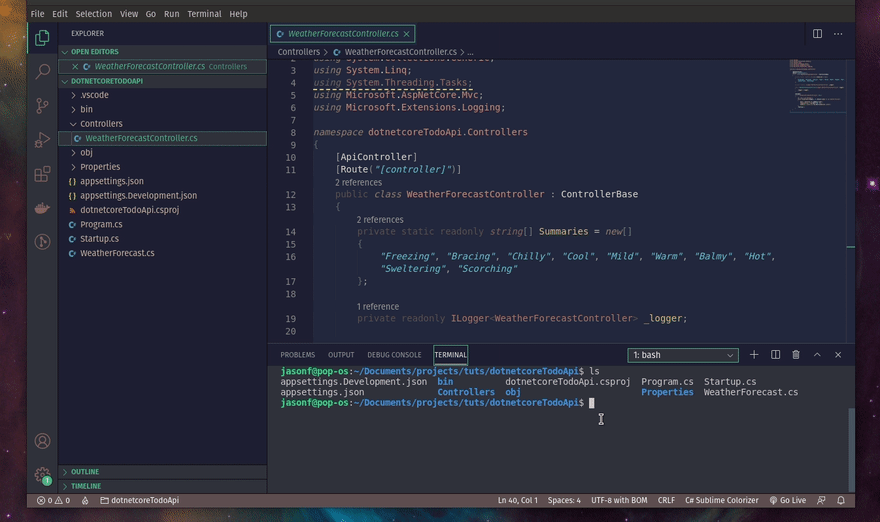Create a new terminal with plus icon

754,355
